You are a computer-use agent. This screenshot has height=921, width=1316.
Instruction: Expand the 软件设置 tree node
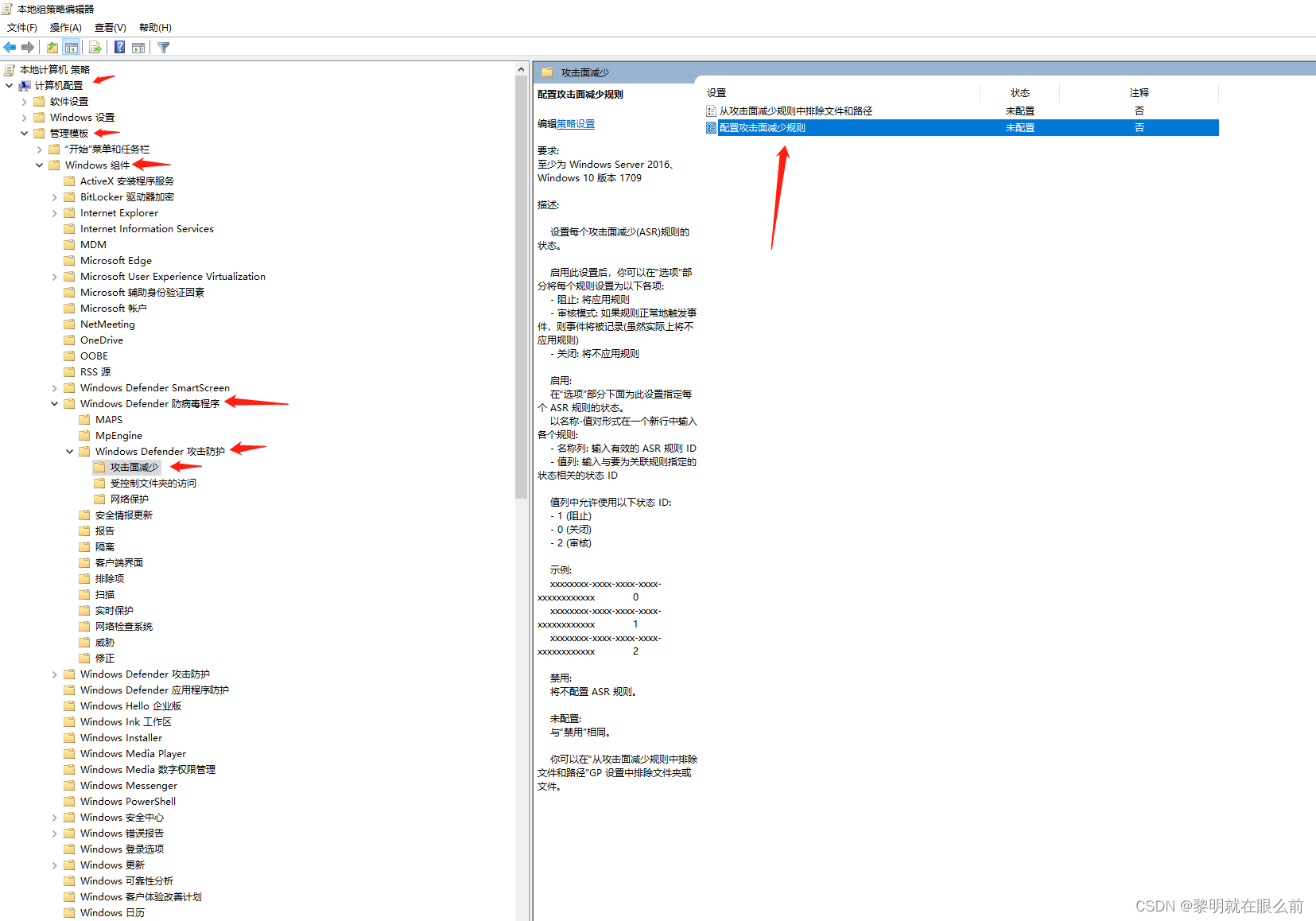pyautogui.click(x=24, y=102)
